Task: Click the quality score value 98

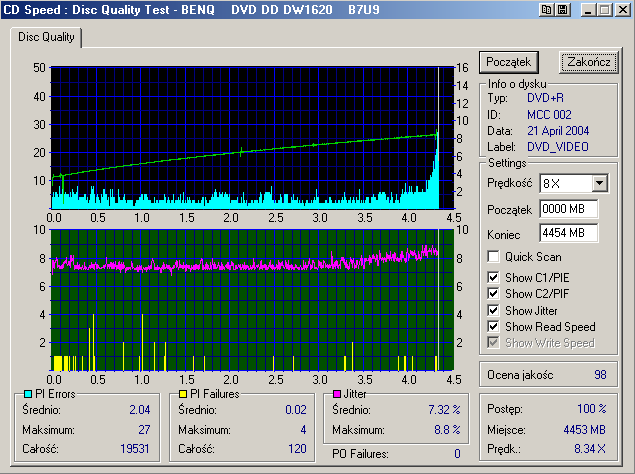Action: (600, 375)
